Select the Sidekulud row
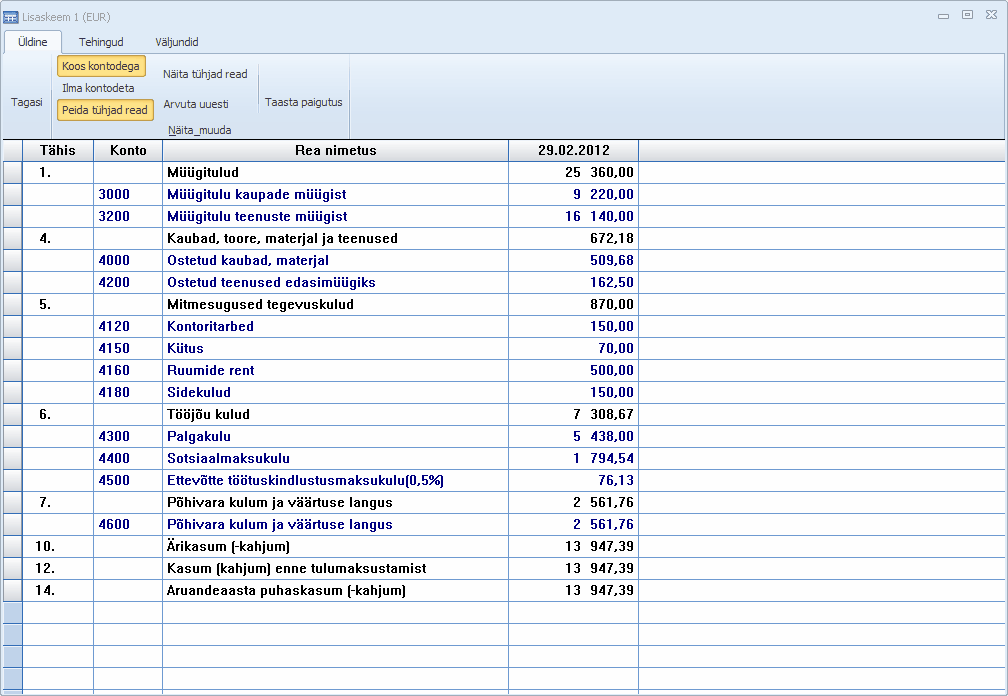1008x696 pixels. tap(336, 392)
